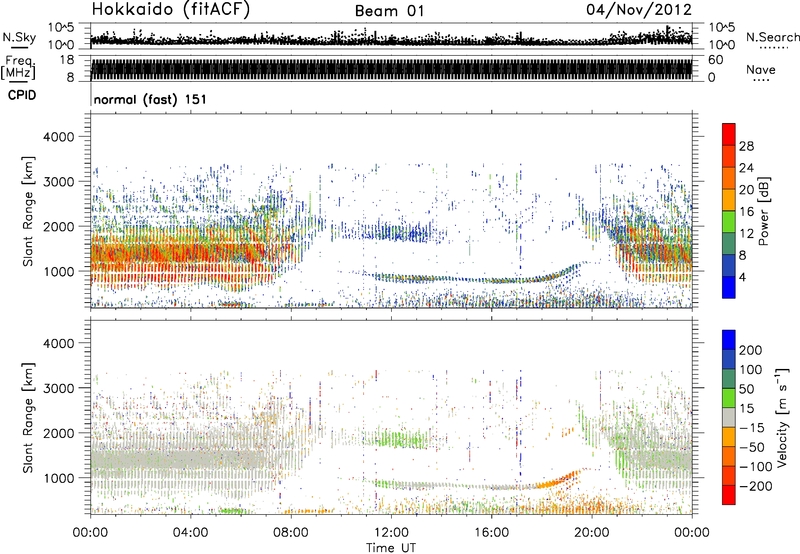
Task: Click the "N.Sky" axis label
Action: 19,37
